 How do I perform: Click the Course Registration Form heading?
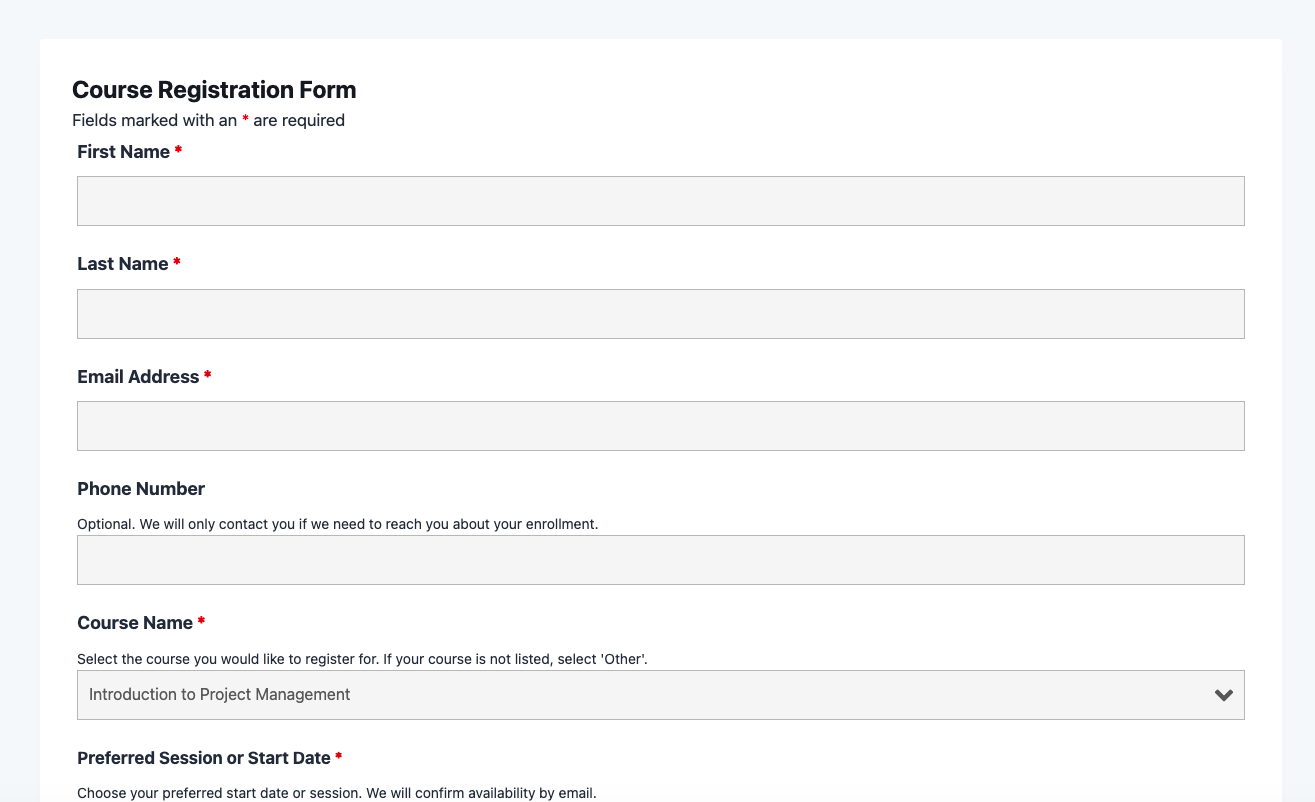tap(214, 90)
